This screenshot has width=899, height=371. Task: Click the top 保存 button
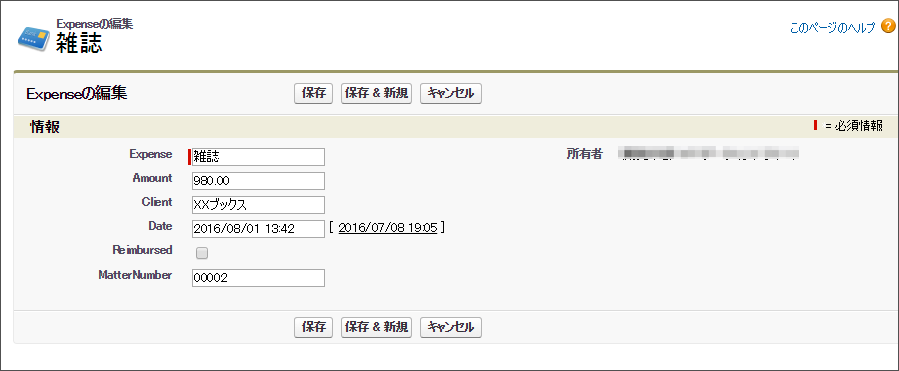click(314, 93)
